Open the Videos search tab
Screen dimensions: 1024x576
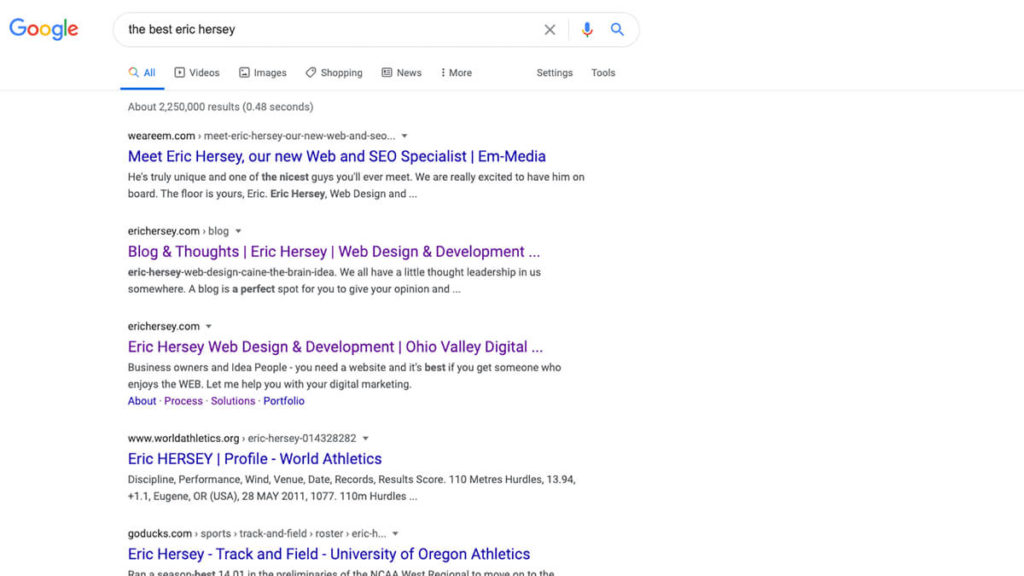pyautogui.click(x=197, y=73)
